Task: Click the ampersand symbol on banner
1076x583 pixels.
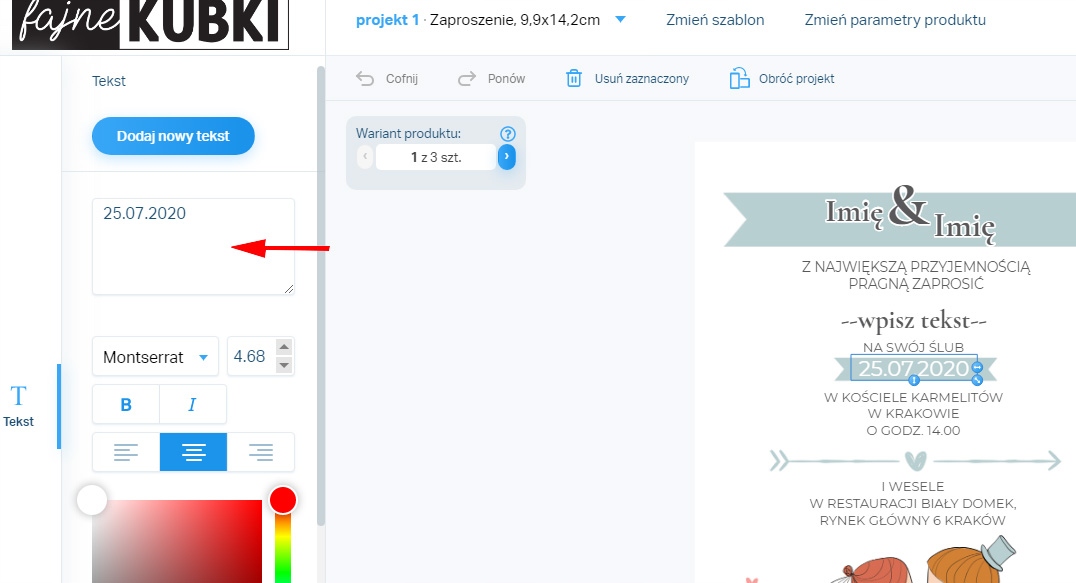Action: coord(909,206)
